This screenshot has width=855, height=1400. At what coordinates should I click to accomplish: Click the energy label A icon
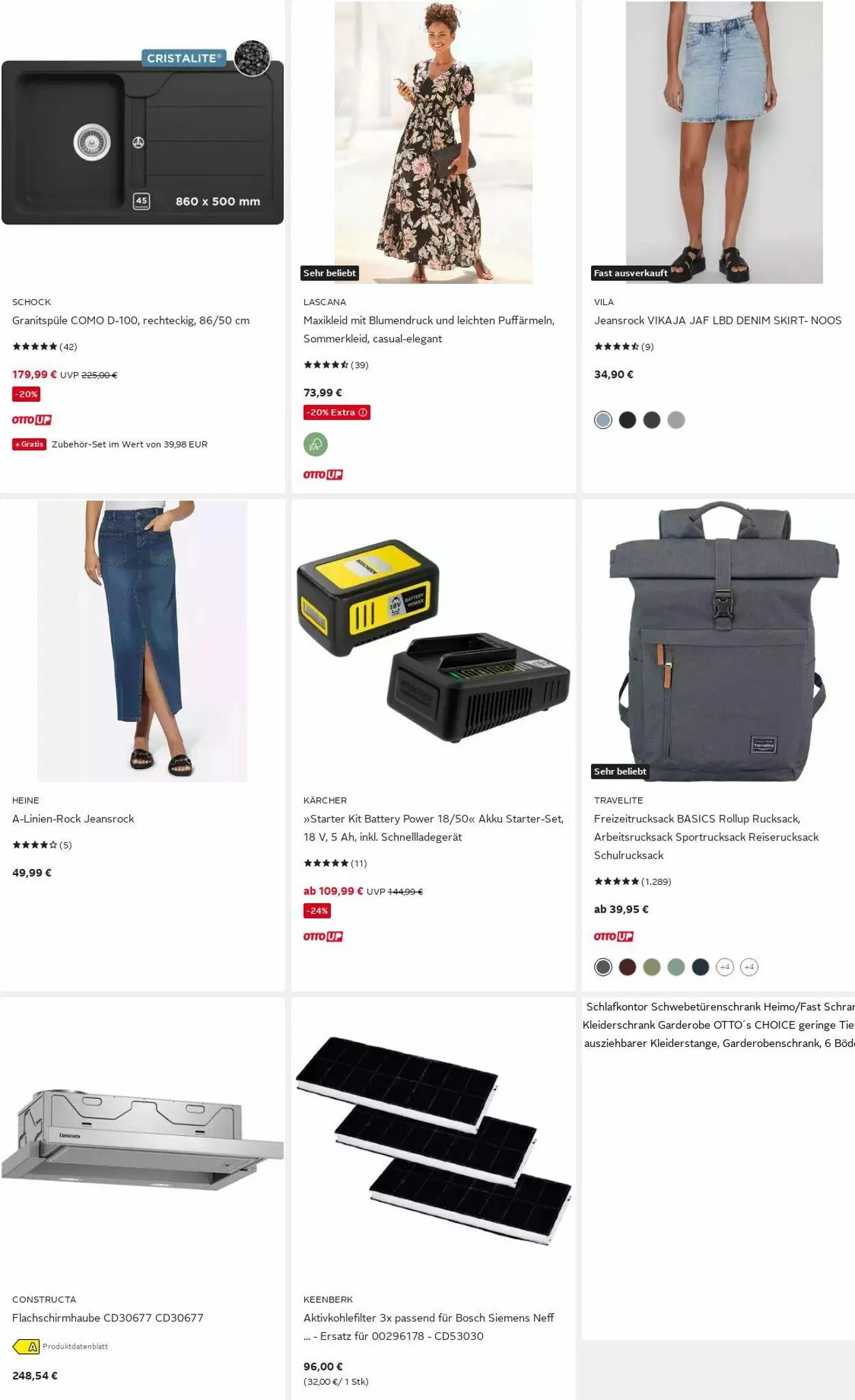tap(27, 1346)
